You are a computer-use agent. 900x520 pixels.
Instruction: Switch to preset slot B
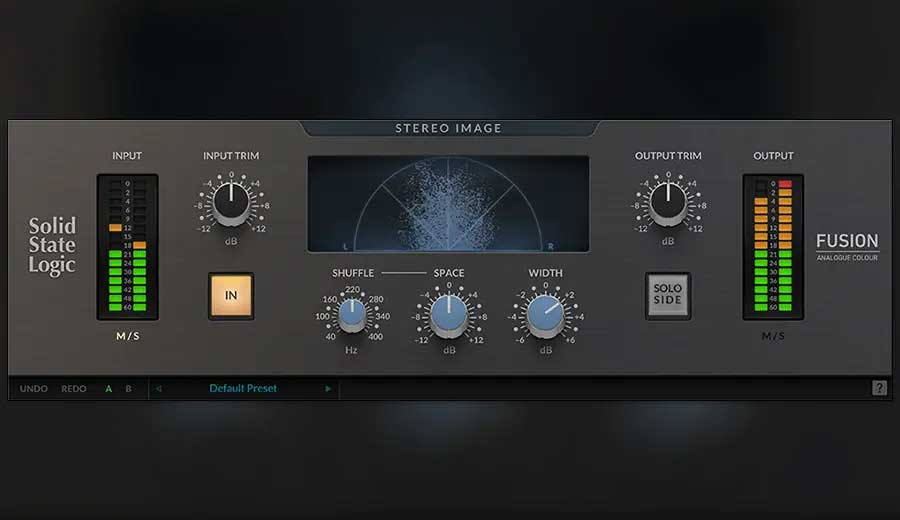coord(129,389)
